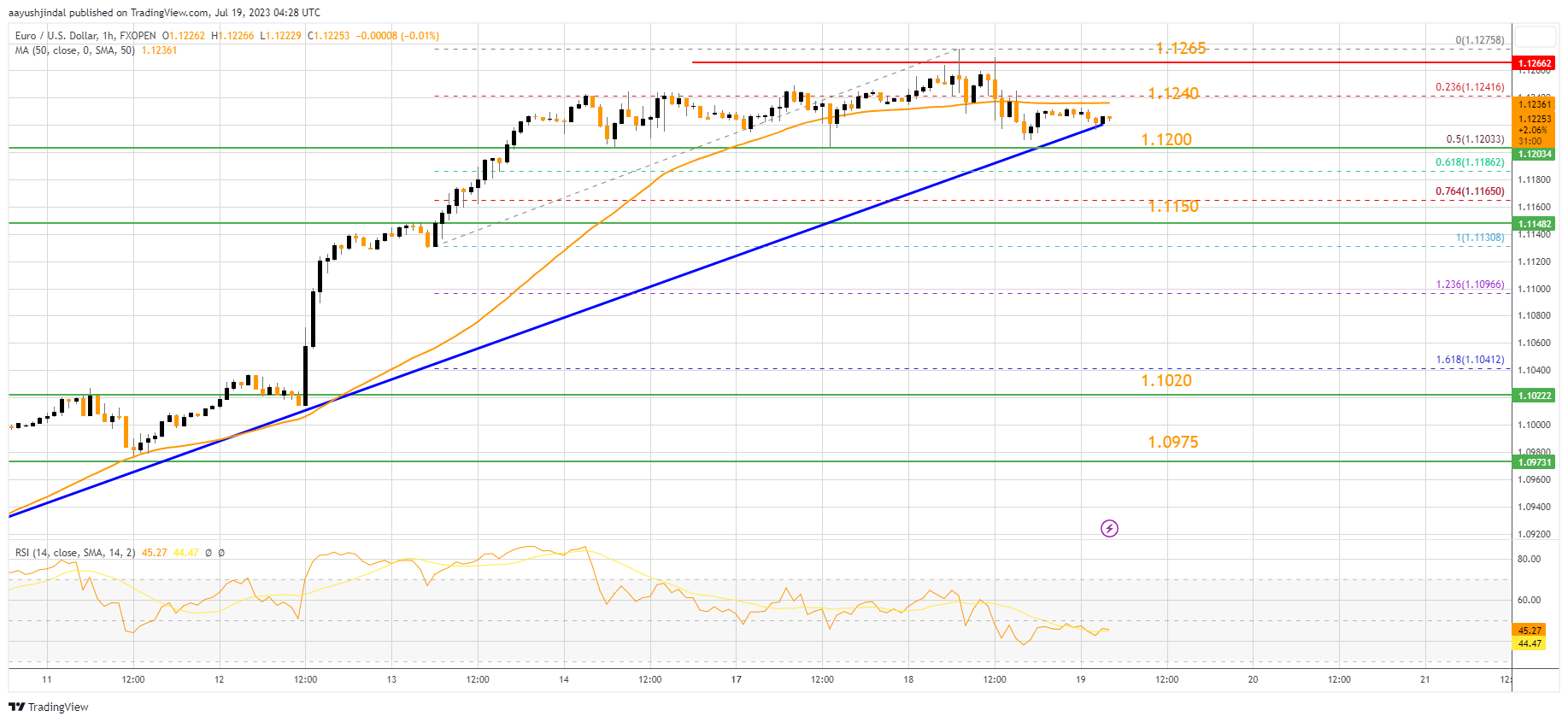
Task: Click the RSI (14, close, SMA, 14, 2) legend
Action: click(75, 553)
